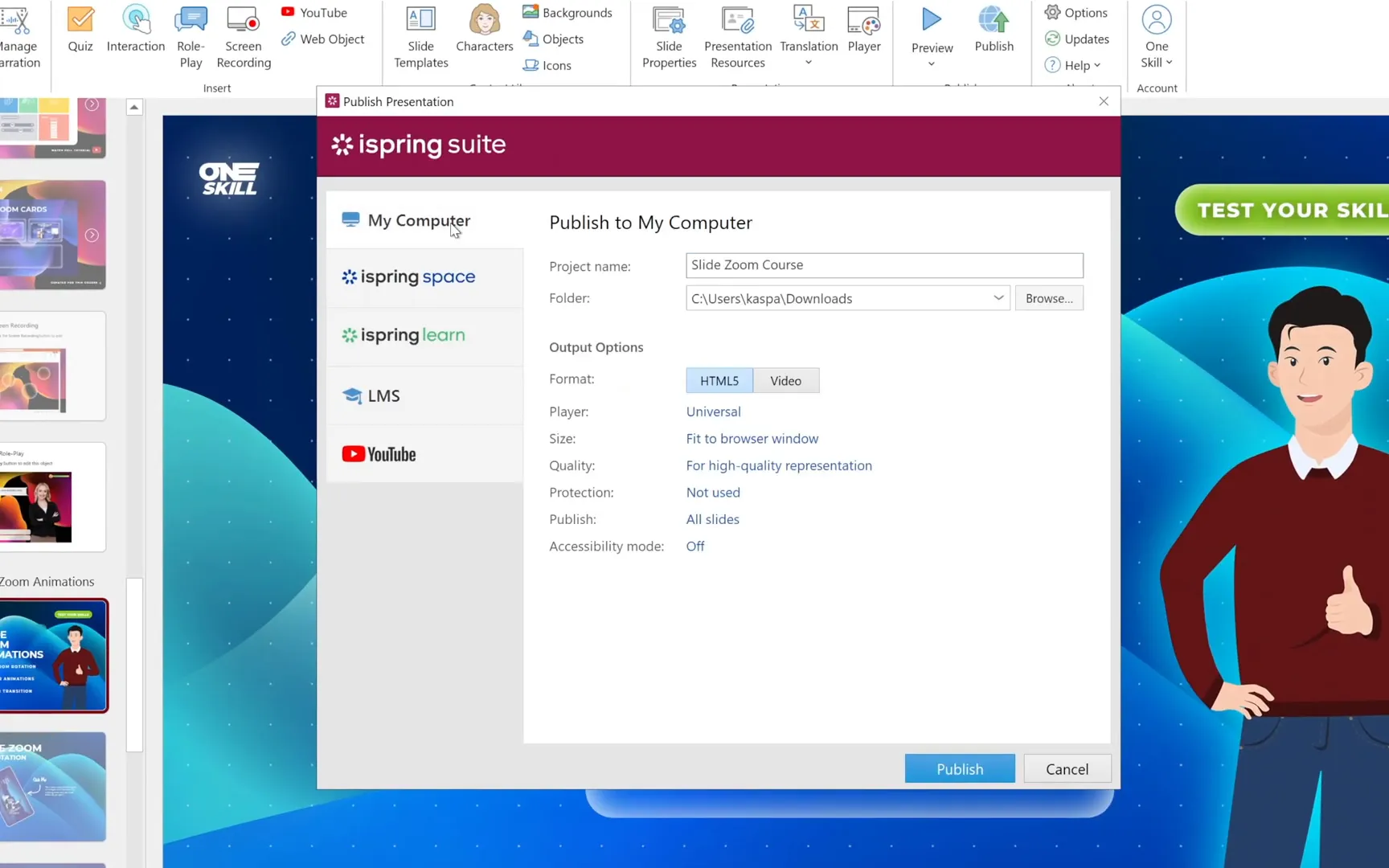Change Accessibility mode Off setting
The height and width of the screenshot is (868, 1389).
pyautogui.click(x=695, y=547)
